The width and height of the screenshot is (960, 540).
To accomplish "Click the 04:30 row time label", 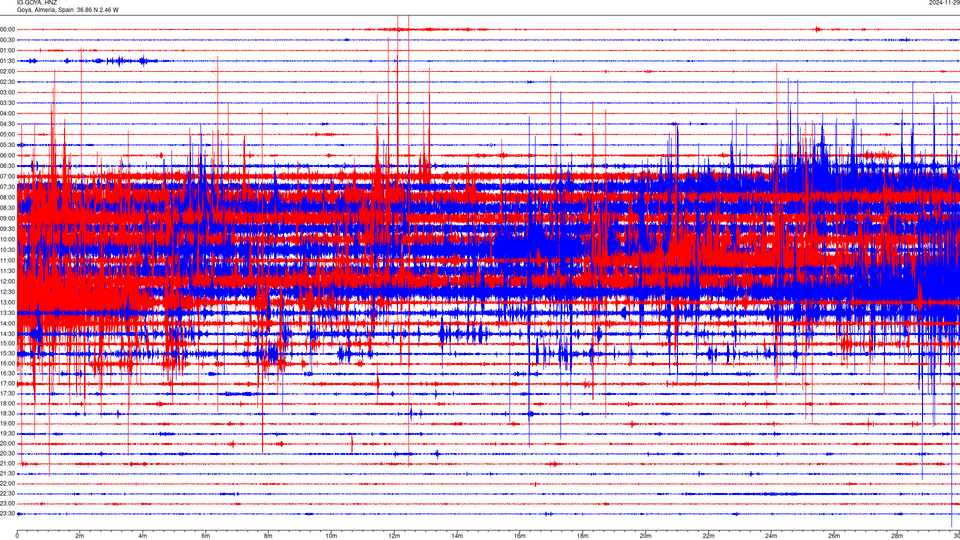I will pos(8,124).
